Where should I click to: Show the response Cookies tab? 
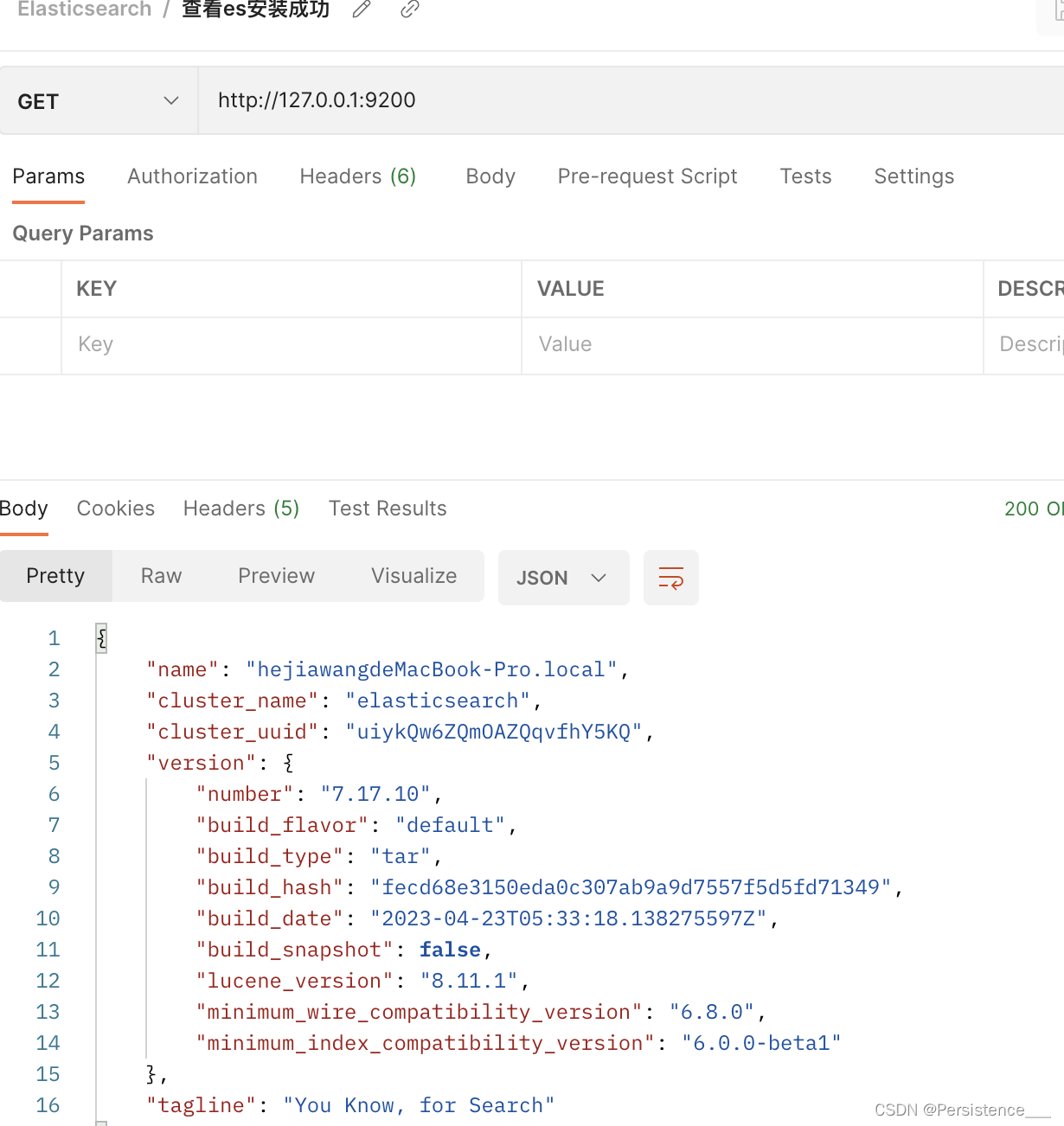click(x=116, y=509)
